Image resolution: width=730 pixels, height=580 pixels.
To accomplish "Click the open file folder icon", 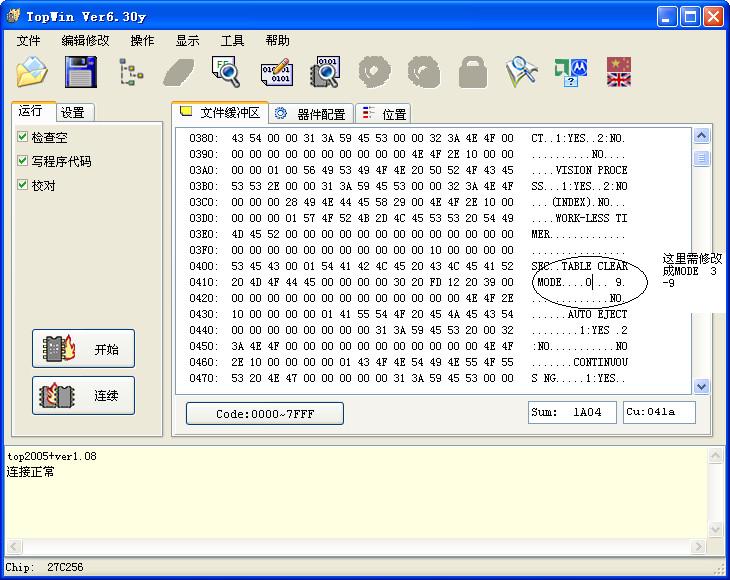I will tap(32, 72).
